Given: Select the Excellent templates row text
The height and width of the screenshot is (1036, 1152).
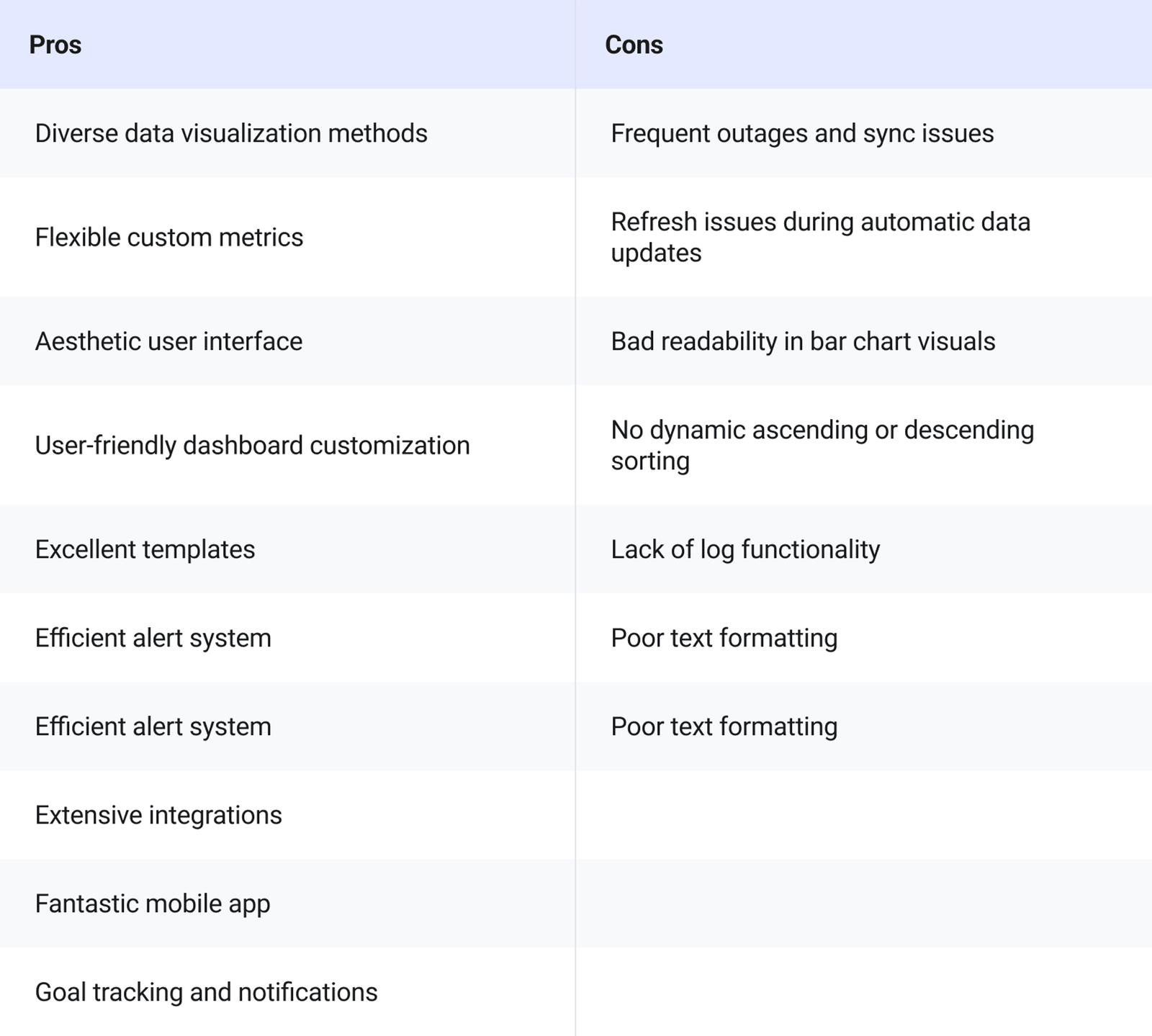Looking at the screenshot, I should (x=145, y=549).
